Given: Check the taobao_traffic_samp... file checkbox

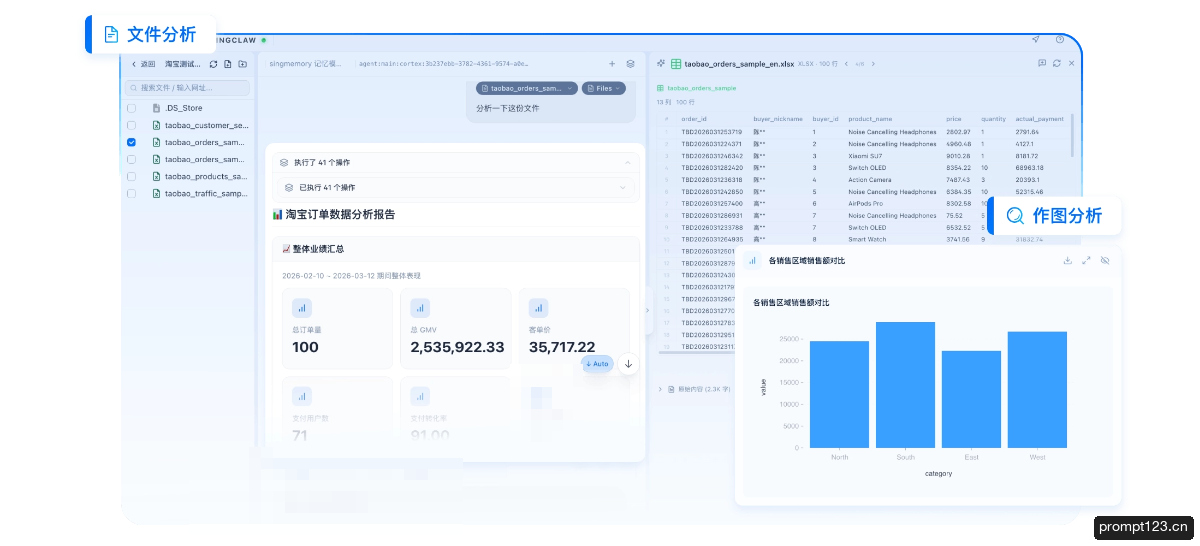Looking at the screenshot, I should 132,193.
